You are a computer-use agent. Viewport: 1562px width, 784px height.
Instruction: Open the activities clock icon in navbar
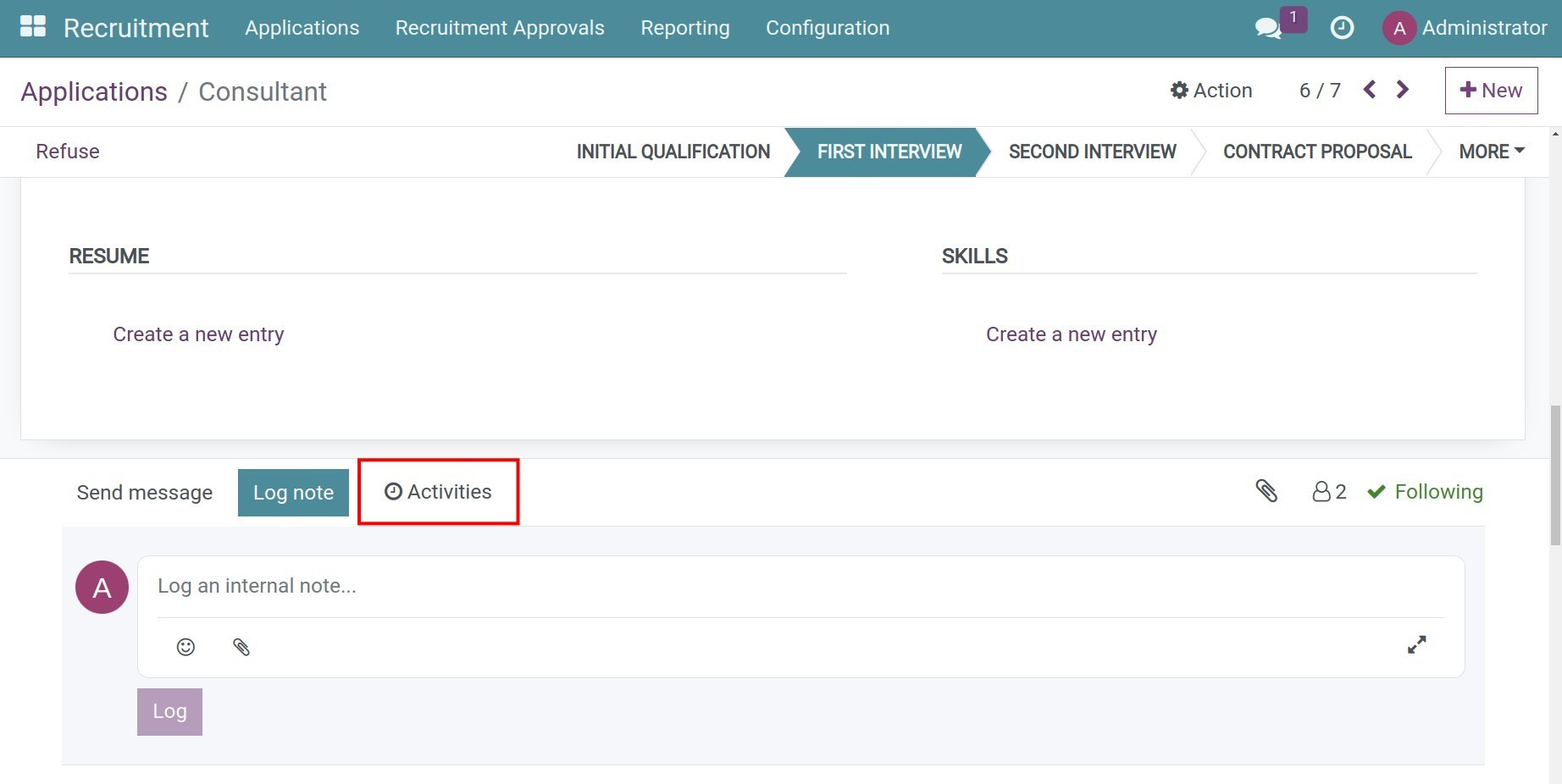1342,28
